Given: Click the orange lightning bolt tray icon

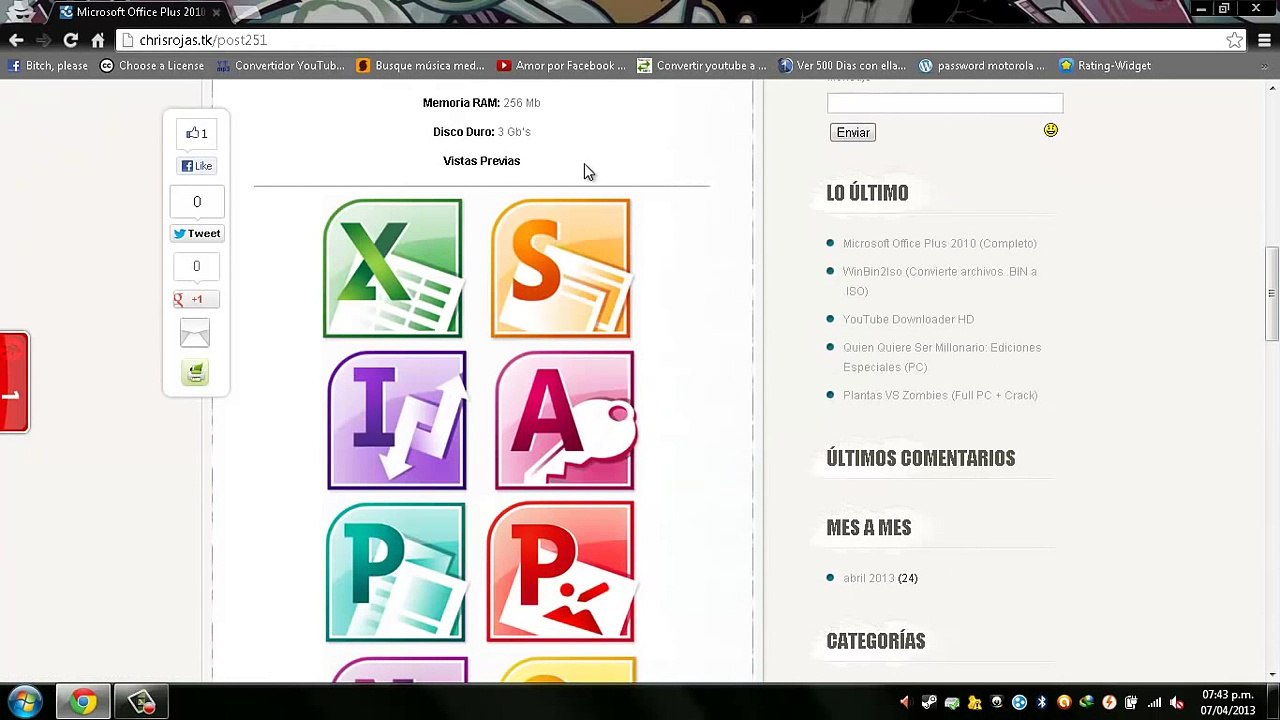Looking at the screenshot, I should pyautogui.click(x=1109, y=702).
